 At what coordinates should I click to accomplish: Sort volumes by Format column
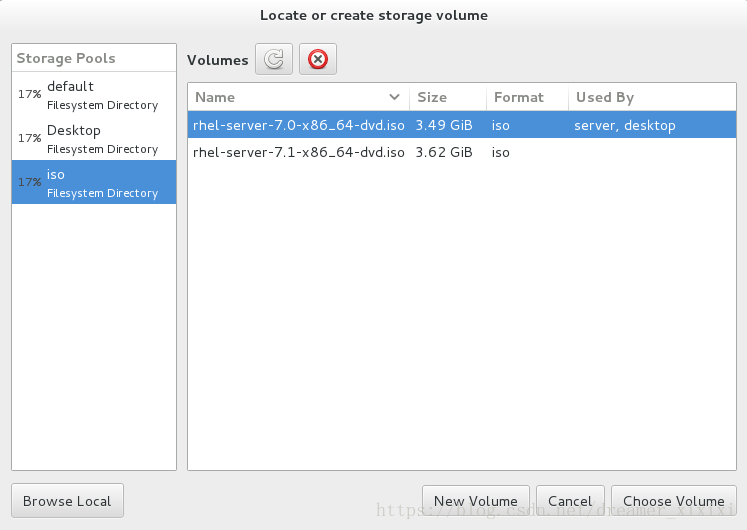(x=527, y=97)
